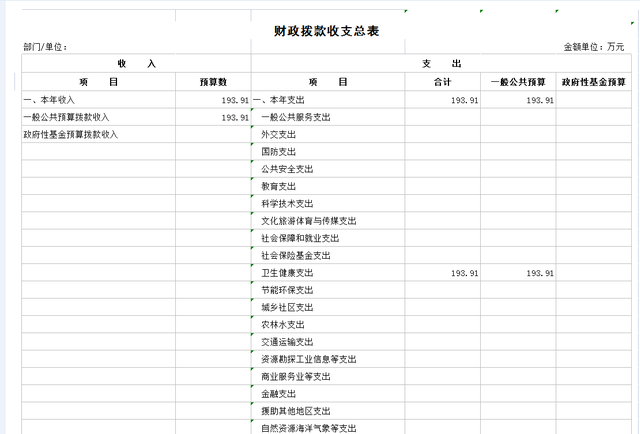Click the title 财政拨款收支总表

coord(326,31)
